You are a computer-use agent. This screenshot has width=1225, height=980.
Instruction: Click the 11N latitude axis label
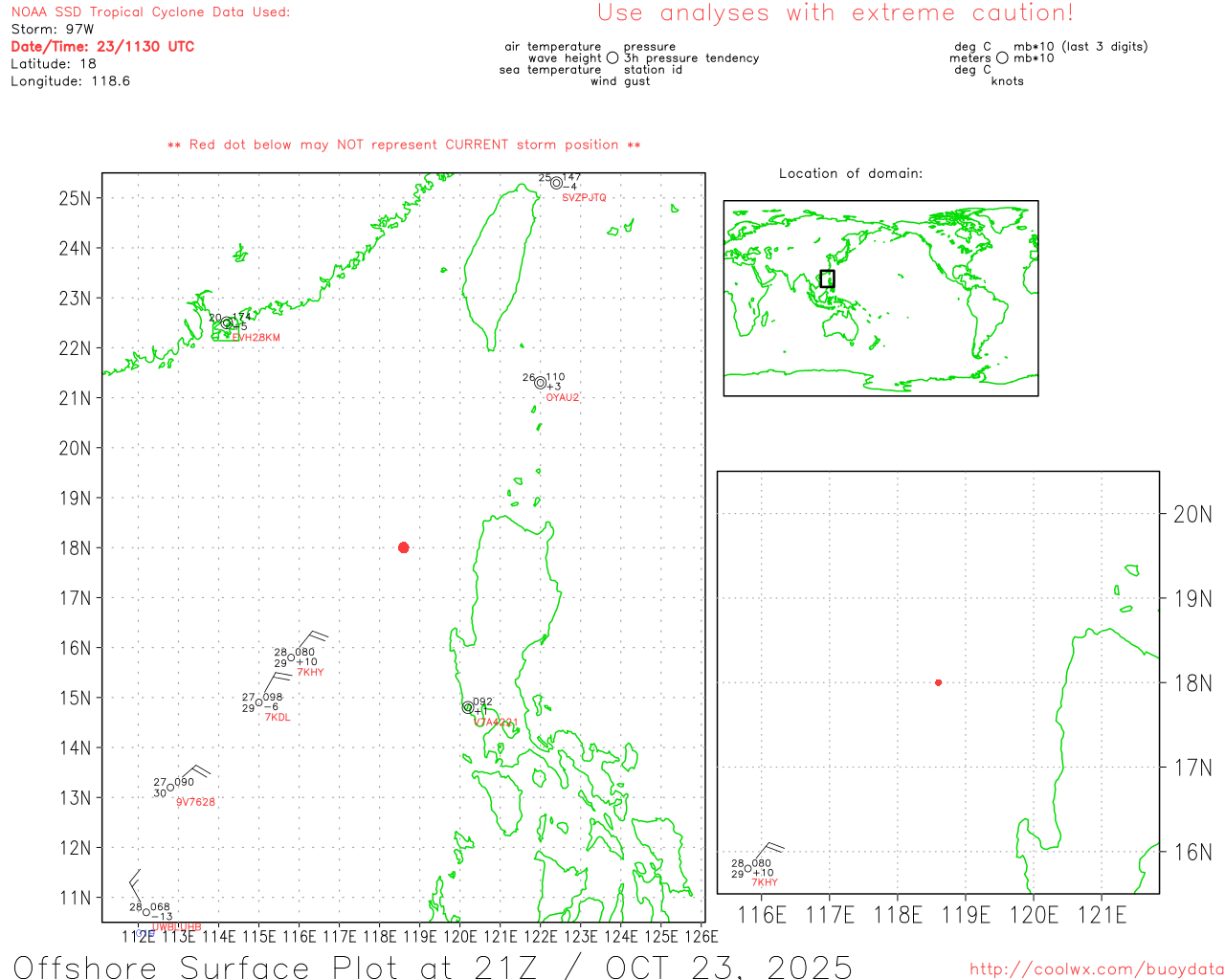[75, 898]
